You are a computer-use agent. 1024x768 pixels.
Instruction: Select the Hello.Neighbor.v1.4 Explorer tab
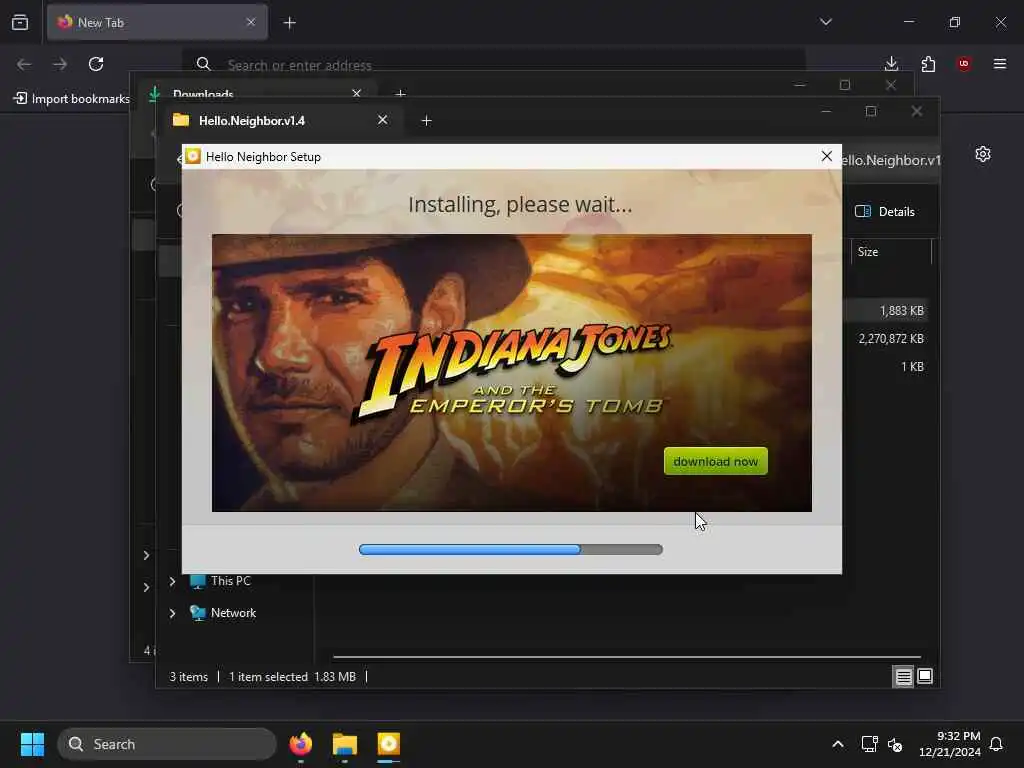click(x=280, y=120)
